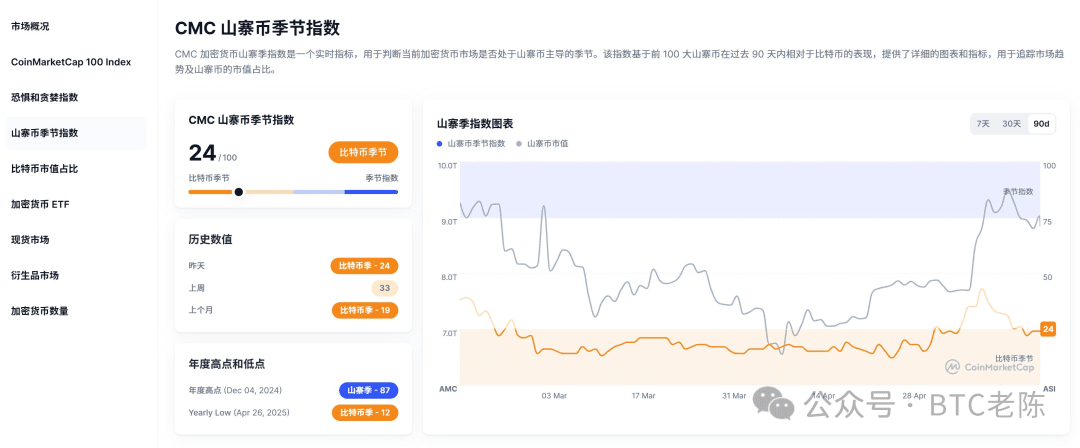Click the 比特币季 - 12 yearly low badge
Image resolution: width=1080 pixels, height=448 pixels.
coord(364,413)
